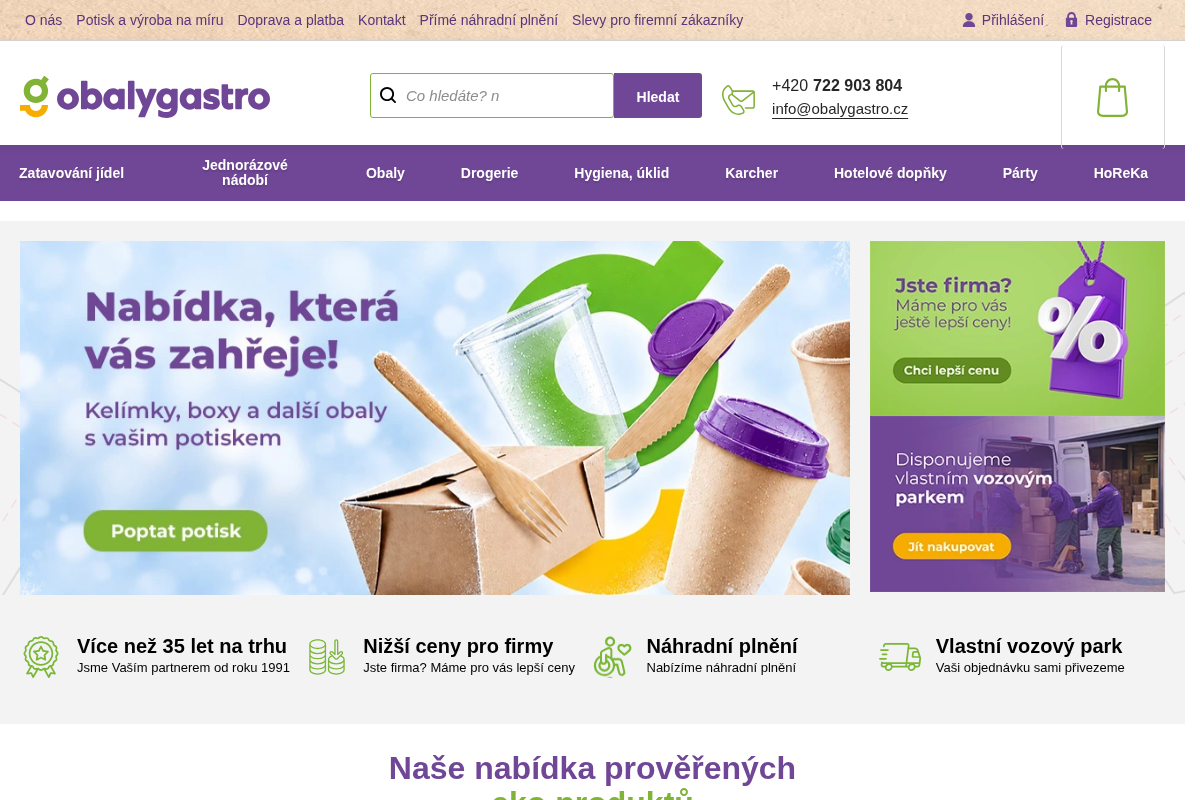Click the yellow Jít nakupovat button
This screenshot has height=800, width=1200.
[x=951, y=546]
